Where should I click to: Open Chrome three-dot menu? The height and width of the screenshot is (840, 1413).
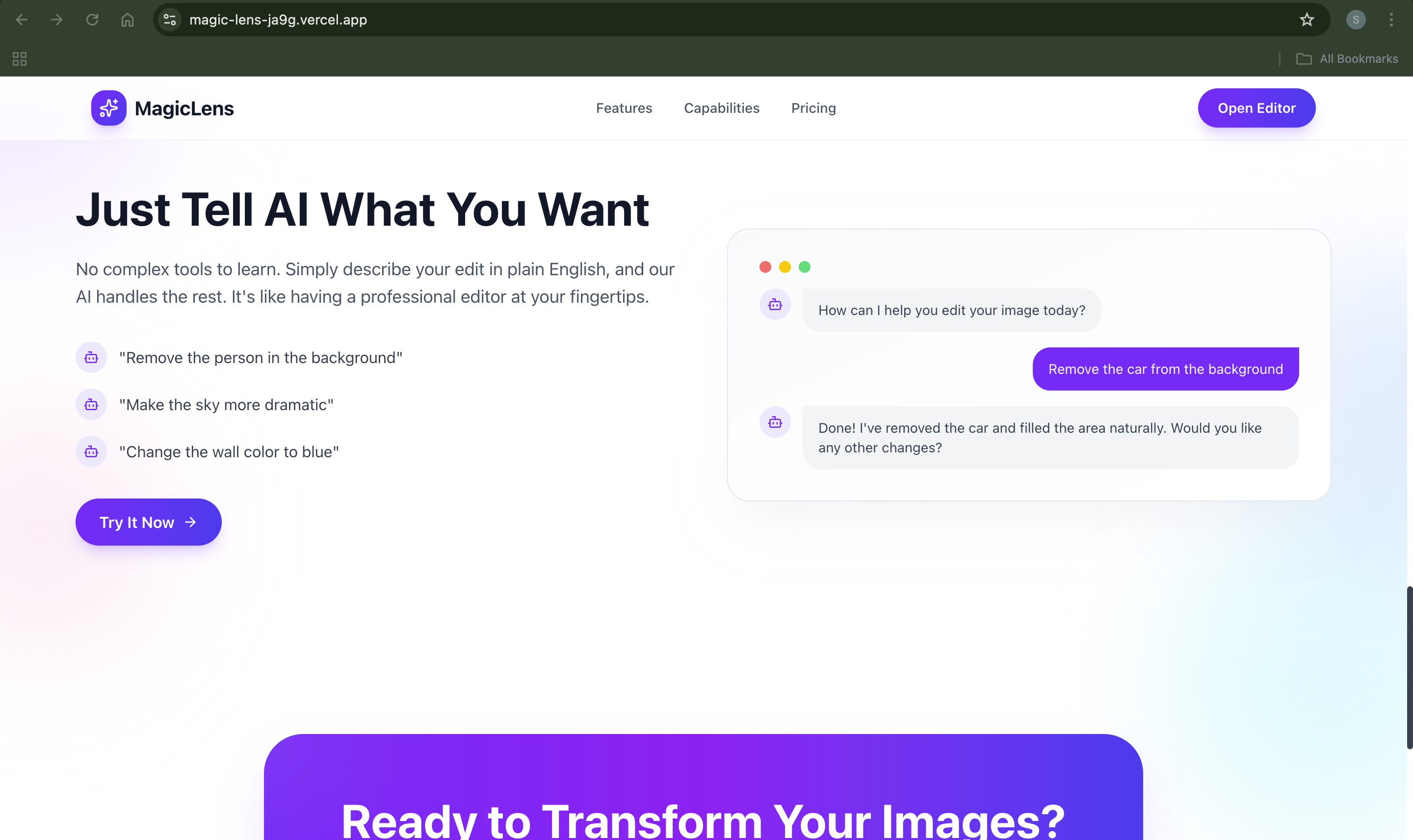[1391, 20]
